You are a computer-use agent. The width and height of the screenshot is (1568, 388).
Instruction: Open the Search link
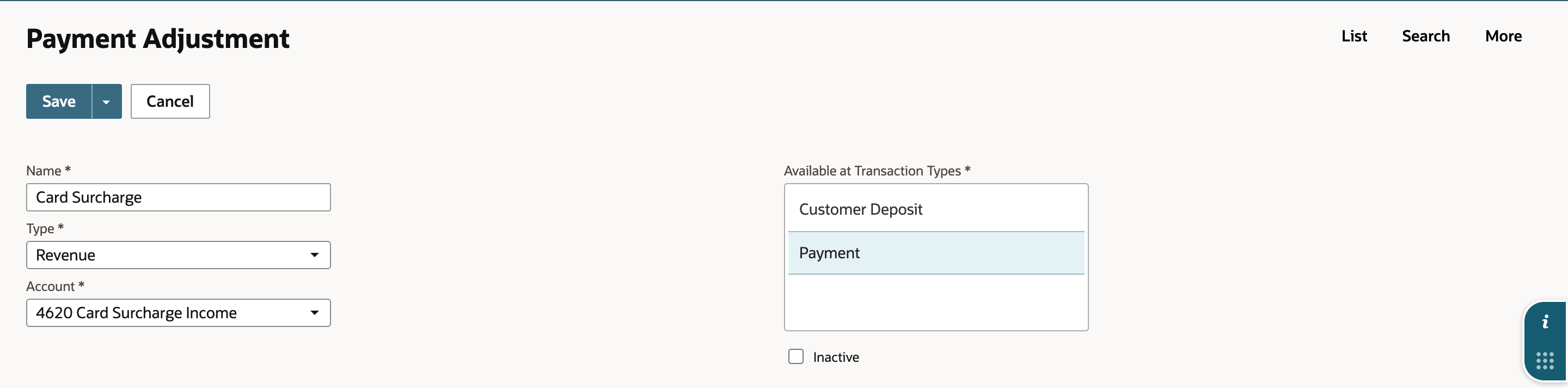[x=1425, y=36]
